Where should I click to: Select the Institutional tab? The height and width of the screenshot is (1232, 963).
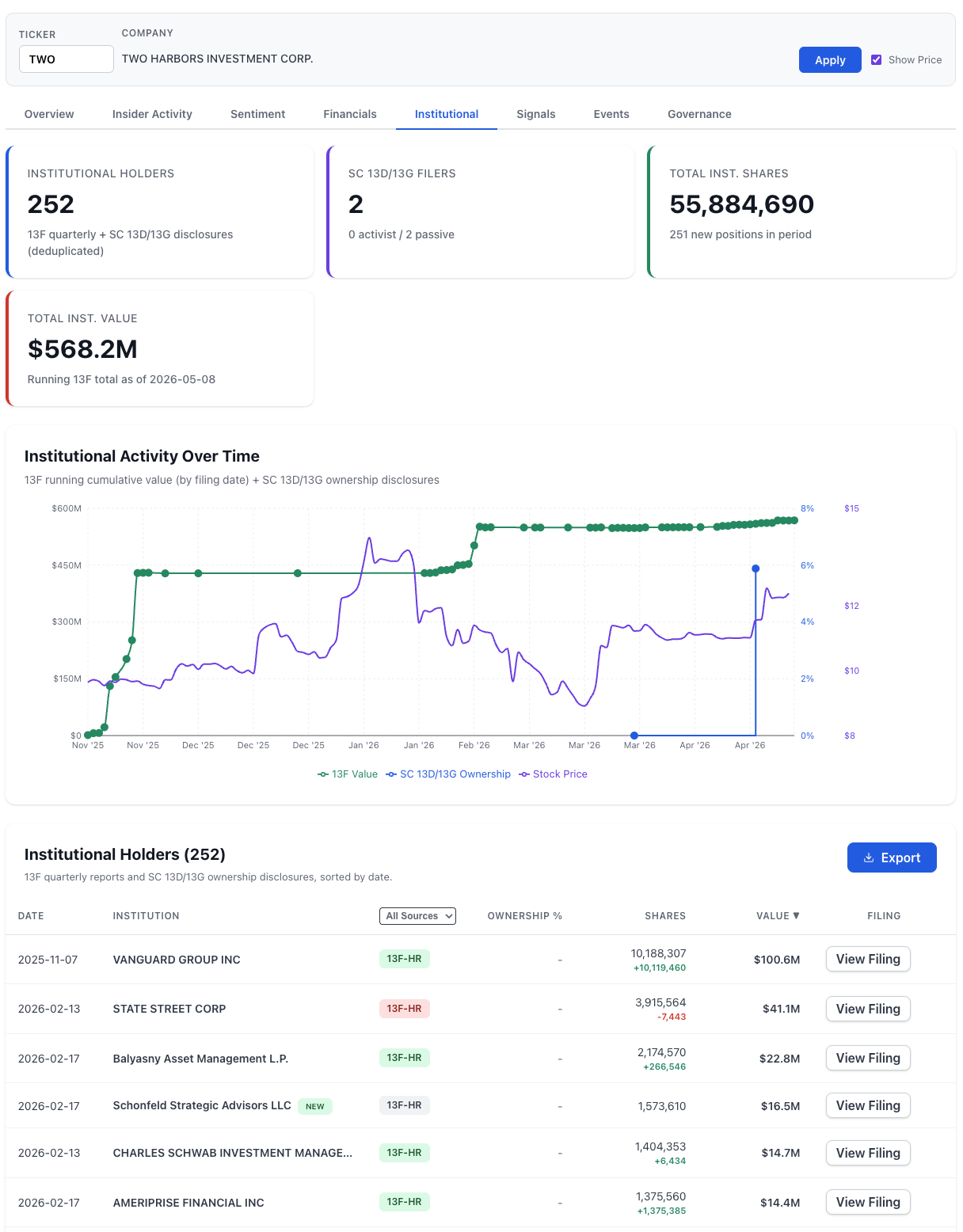(447, 114)
